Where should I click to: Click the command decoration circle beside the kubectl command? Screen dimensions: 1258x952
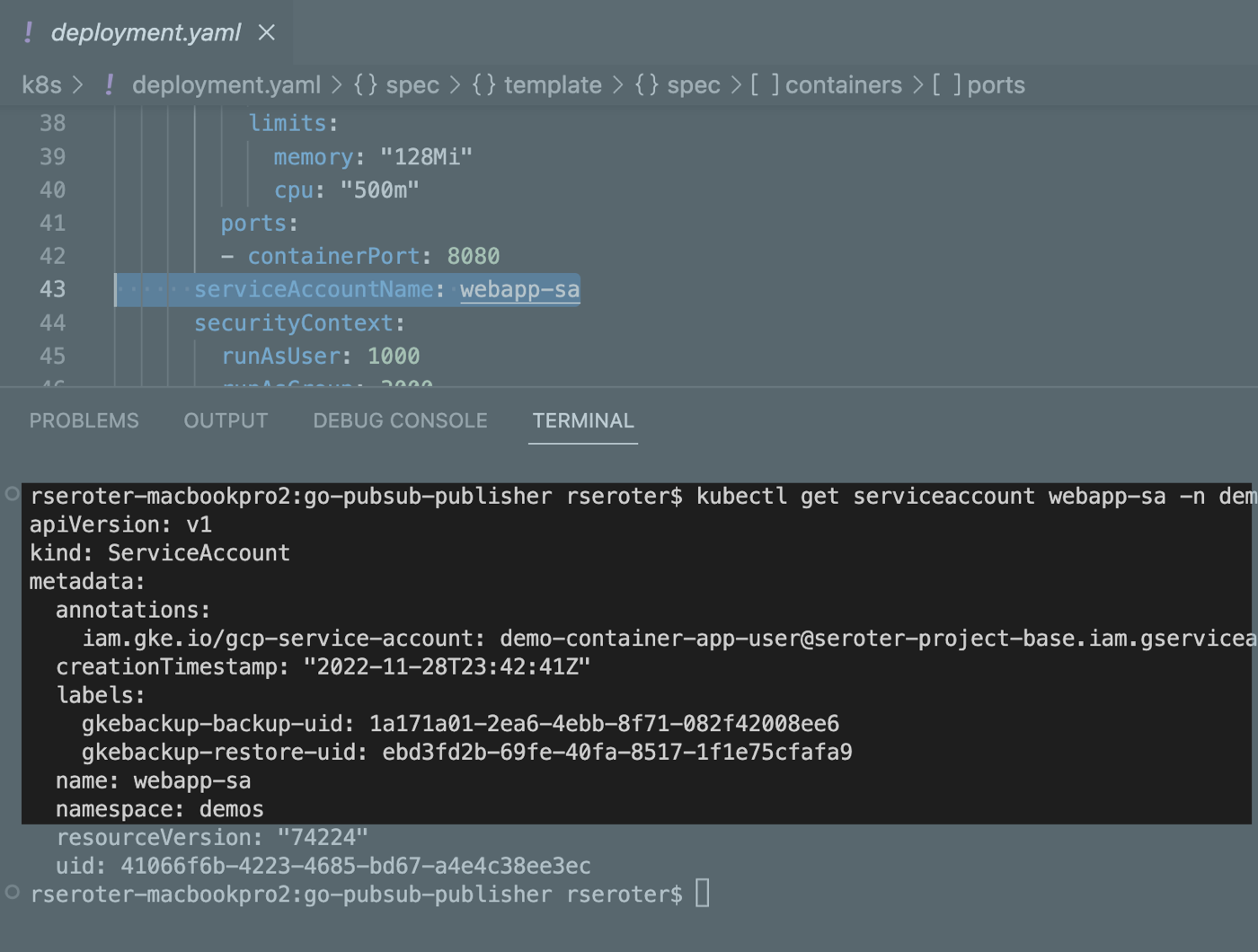point(12,493)
